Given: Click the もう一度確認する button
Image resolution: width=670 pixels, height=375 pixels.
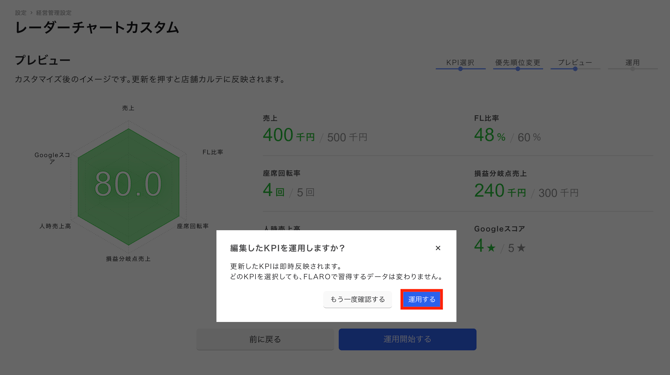Looking at the screenshot, I should [357, 299].
